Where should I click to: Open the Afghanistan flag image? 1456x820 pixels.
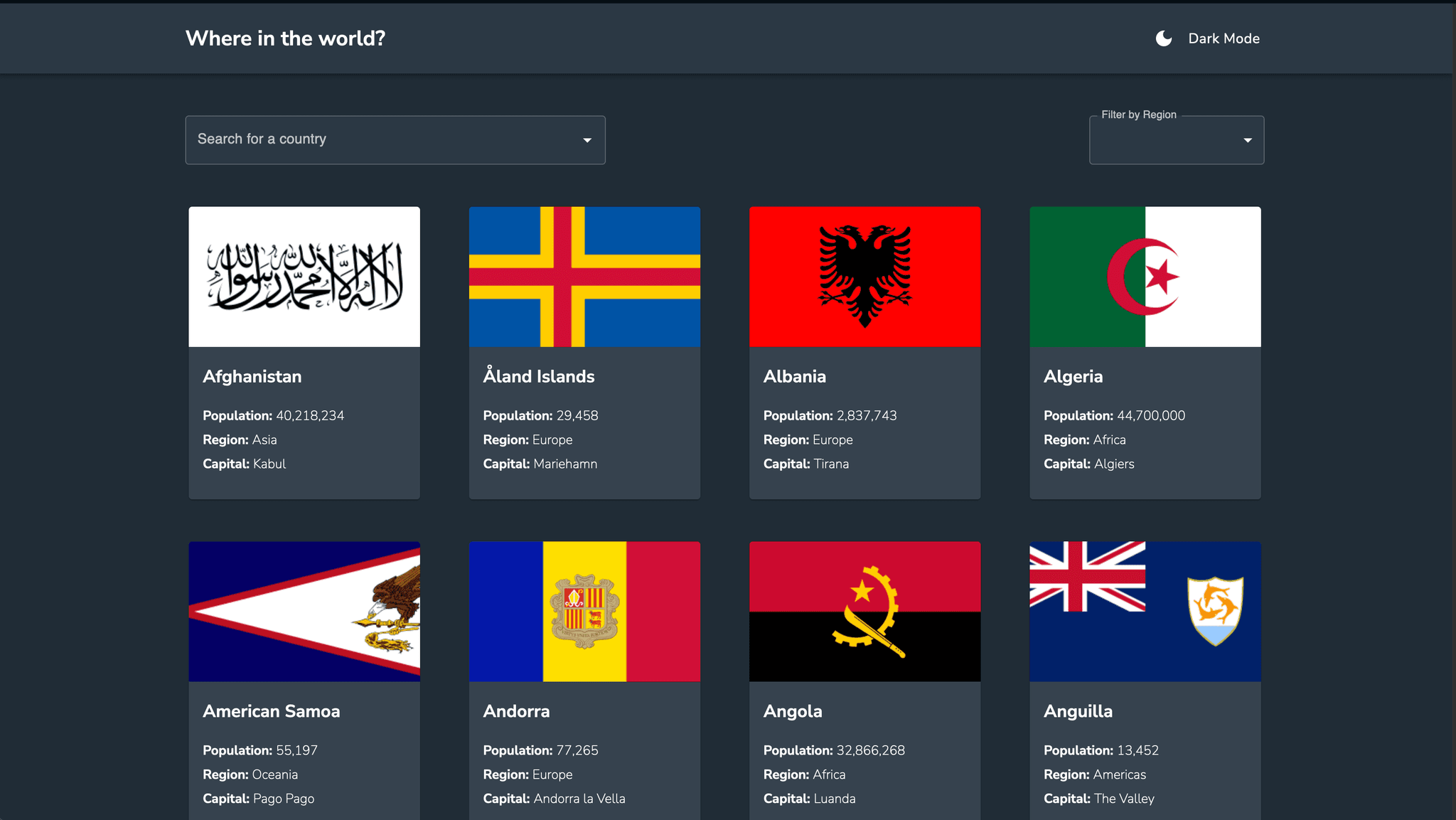click(x=304, y=277)
